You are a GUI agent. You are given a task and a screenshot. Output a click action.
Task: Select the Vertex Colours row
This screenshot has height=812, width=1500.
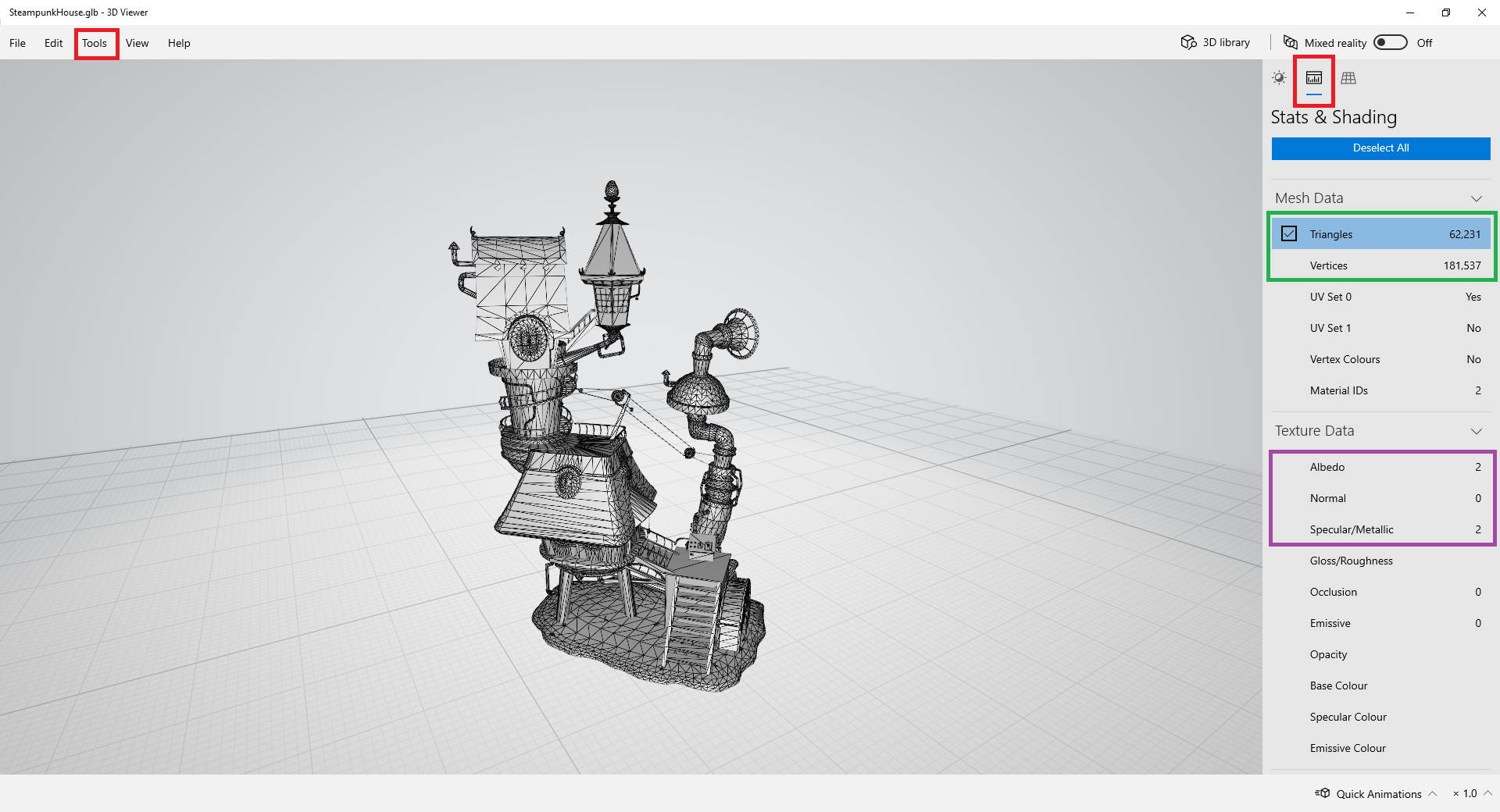1380,359
